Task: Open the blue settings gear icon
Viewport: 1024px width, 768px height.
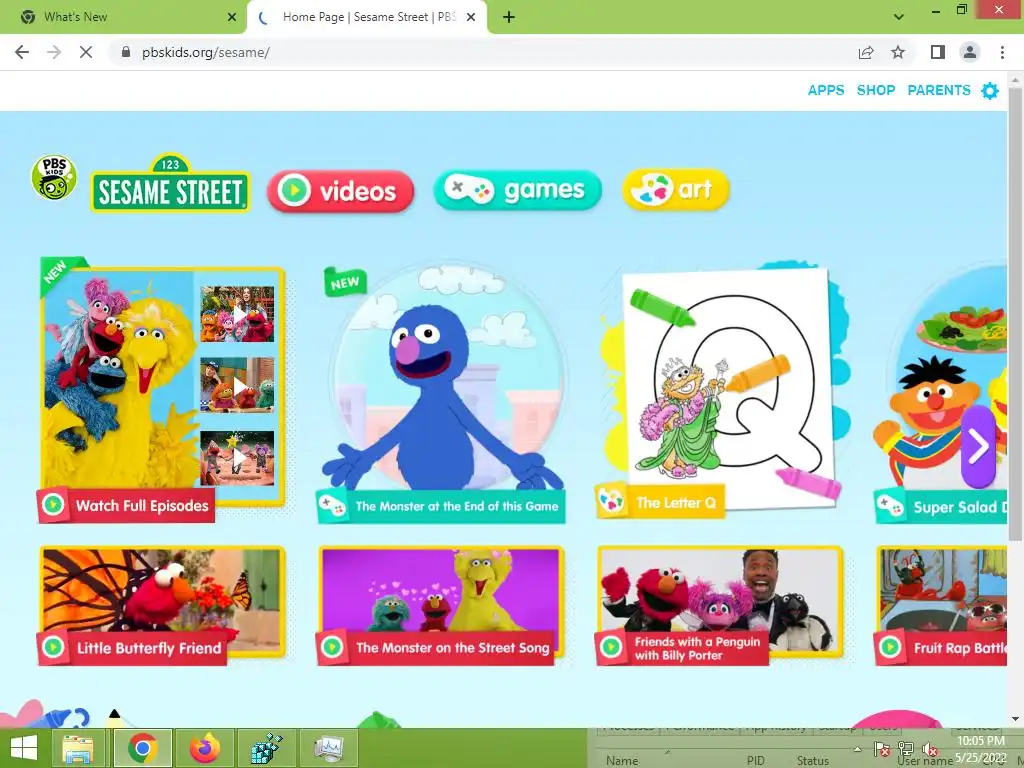Action: coord(990,91)
